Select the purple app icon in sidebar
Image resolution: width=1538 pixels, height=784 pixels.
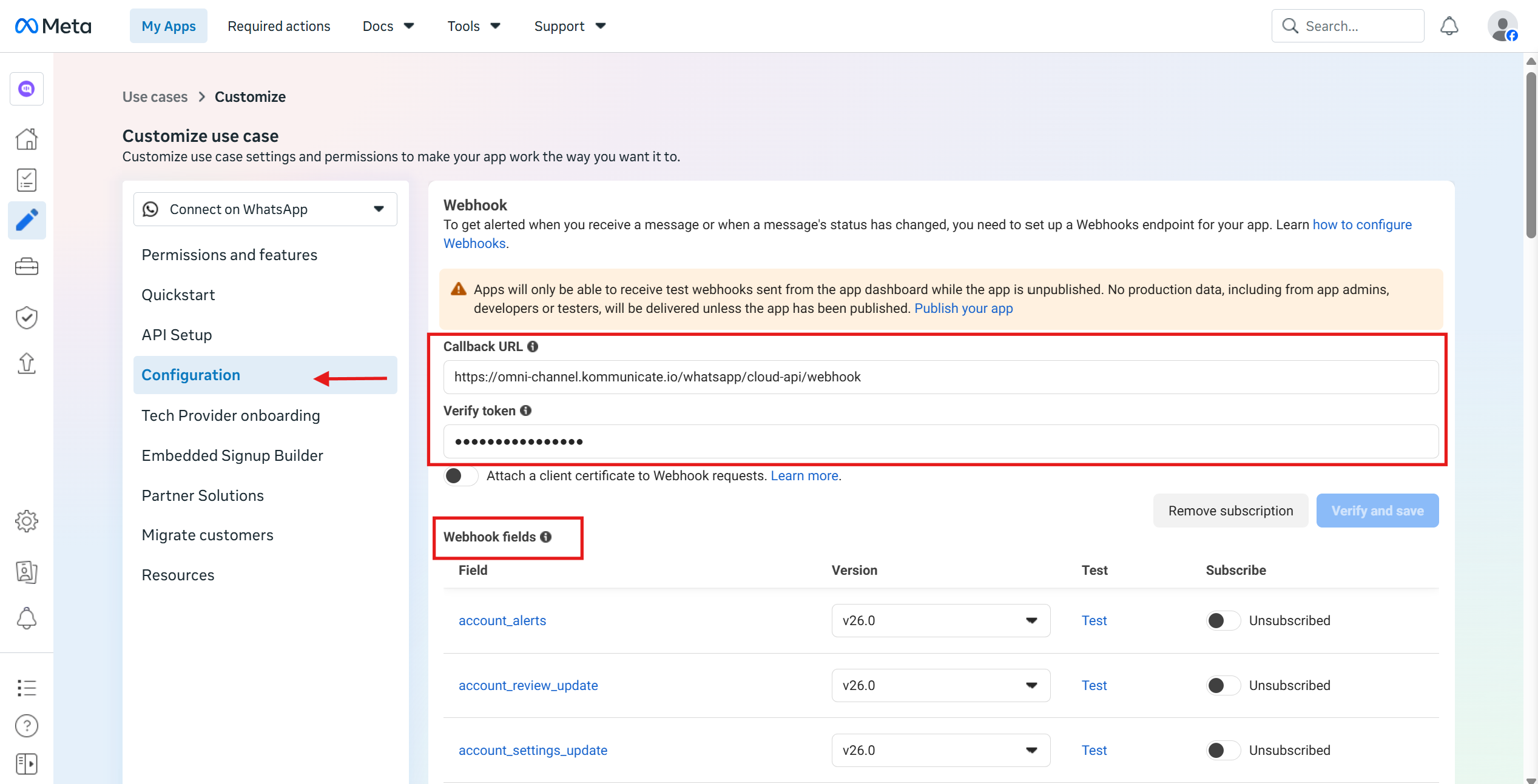tap(27, 89)
